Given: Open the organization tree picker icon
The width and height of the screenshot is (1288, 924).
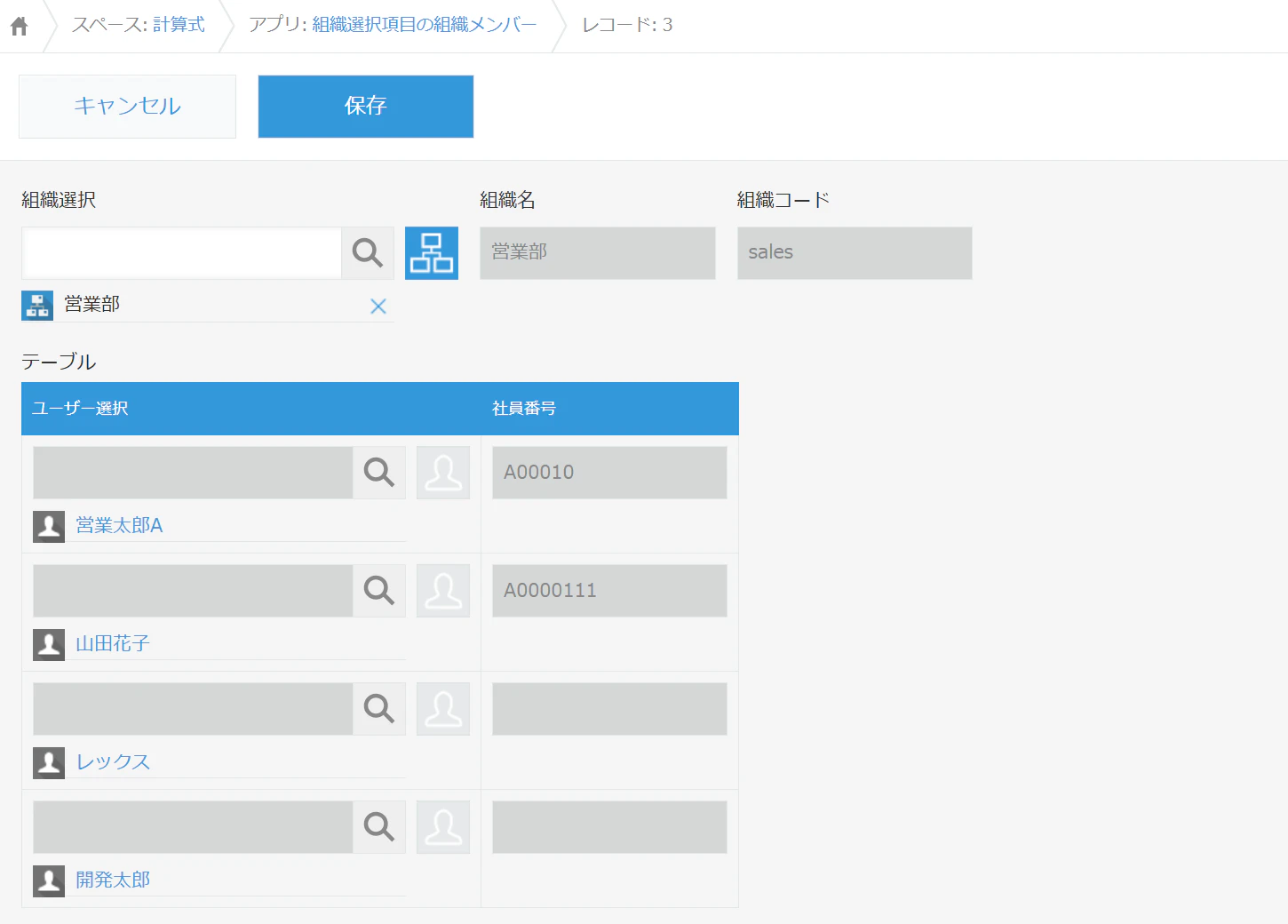Looking at the screenshot, I should pyautogui.click(x=432, y=253).
